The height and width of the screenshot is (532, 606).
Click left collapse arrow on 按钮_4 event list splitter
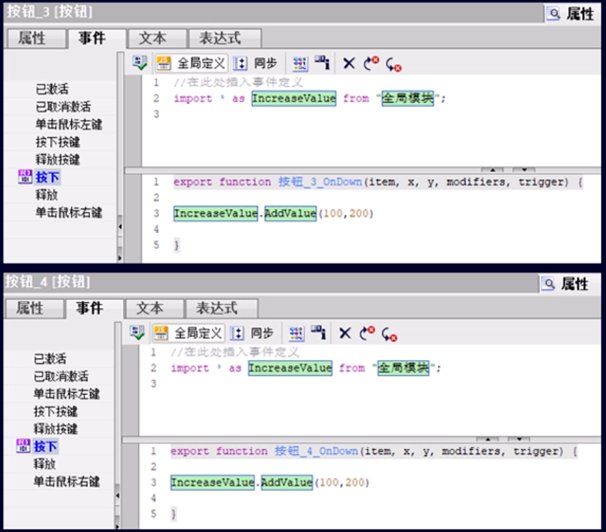point(117,495)
